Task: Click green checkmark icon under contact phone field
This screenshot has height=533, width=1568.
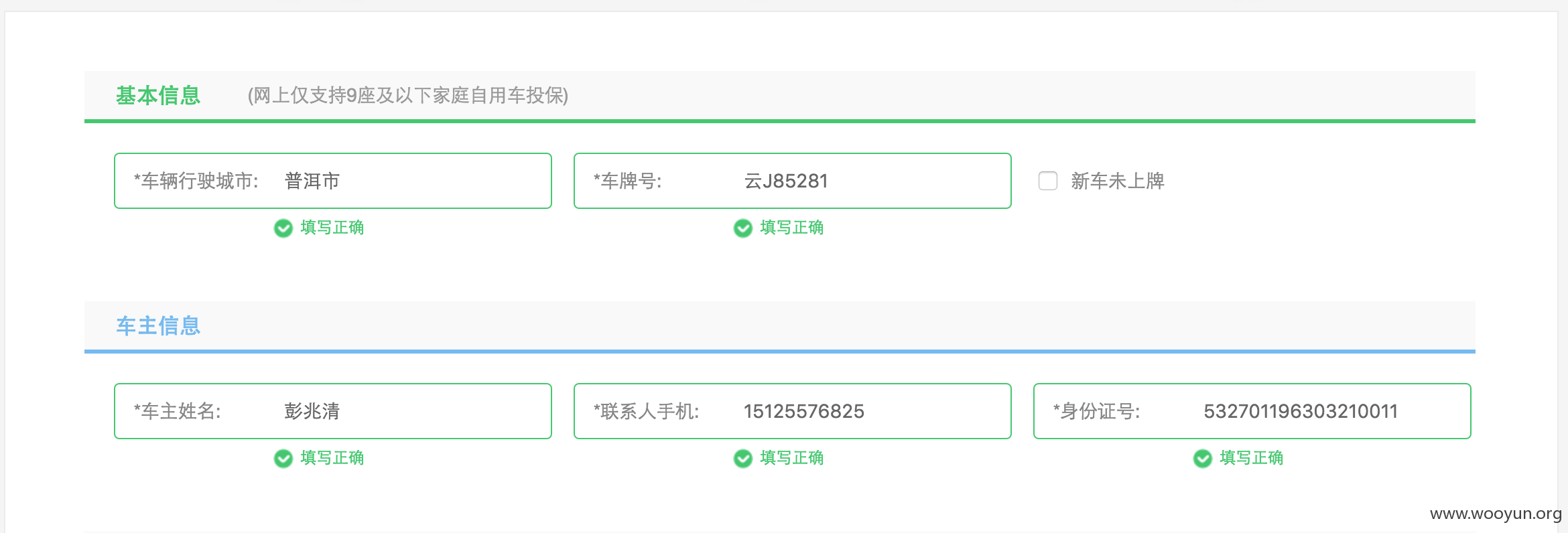Action: [743, 459]
